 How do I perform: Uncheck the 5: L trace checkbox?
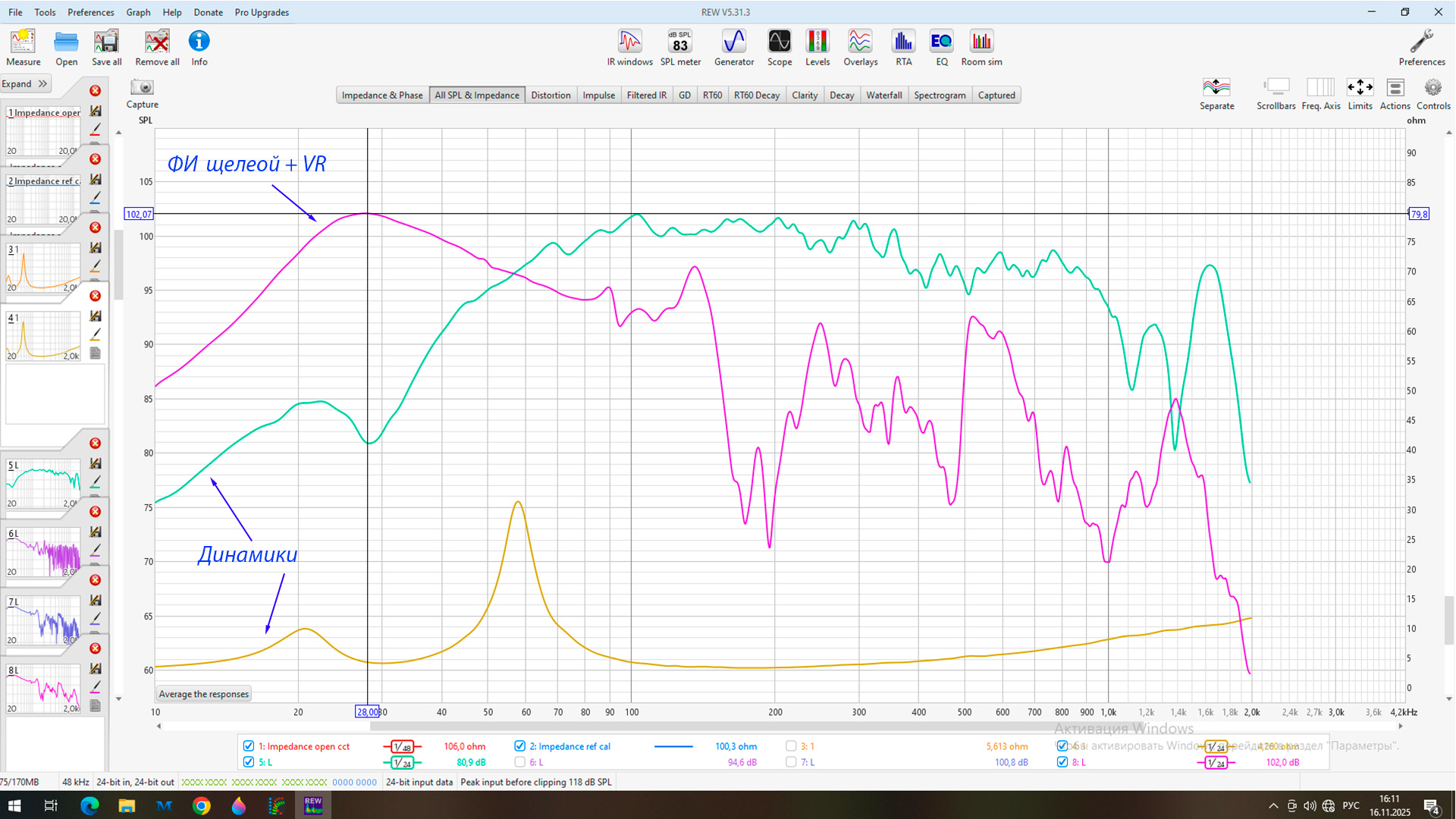pyautogui.click(x=249, y=762)
